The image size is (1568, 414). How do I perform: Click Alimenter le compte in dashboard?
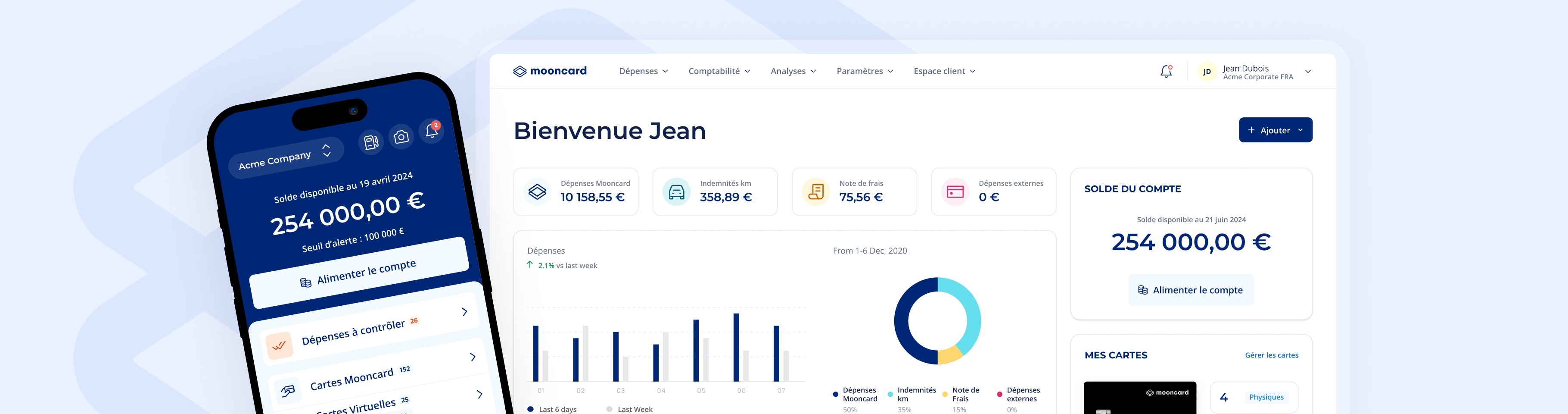[1191, 290]
